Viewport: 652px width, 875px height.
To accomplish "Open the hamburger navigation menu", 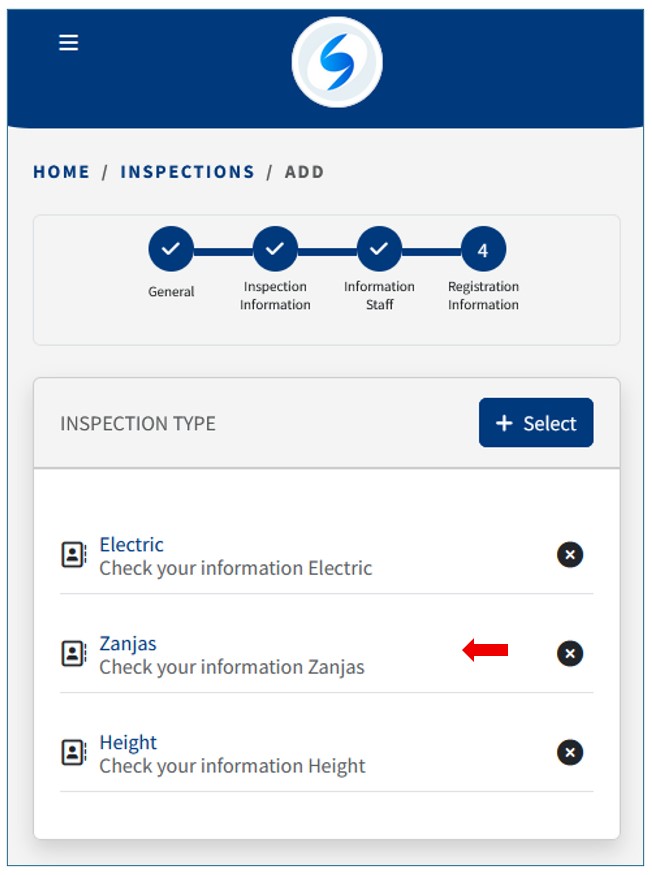I will (x=68, y=43).
